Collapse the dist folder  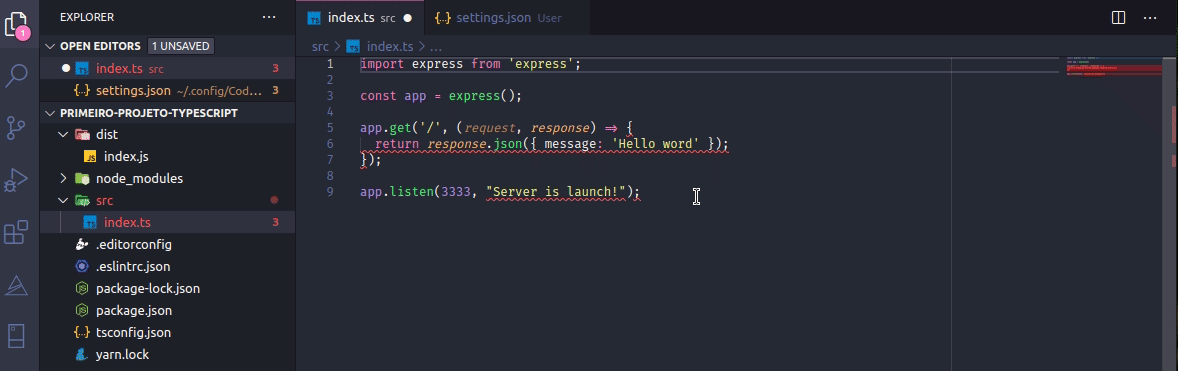pos(63,135)
